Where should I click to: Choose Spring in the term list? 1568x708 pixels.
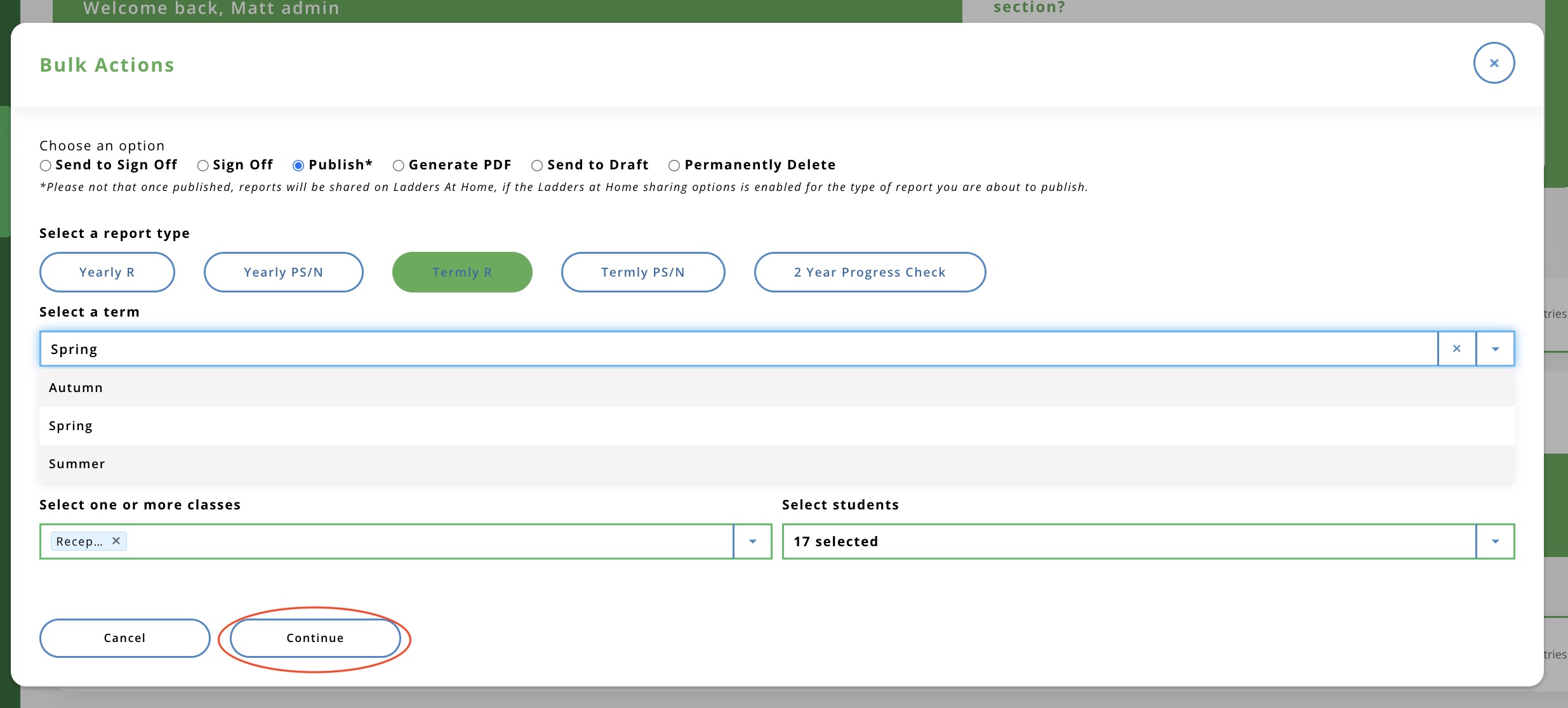tap(71, 426)
